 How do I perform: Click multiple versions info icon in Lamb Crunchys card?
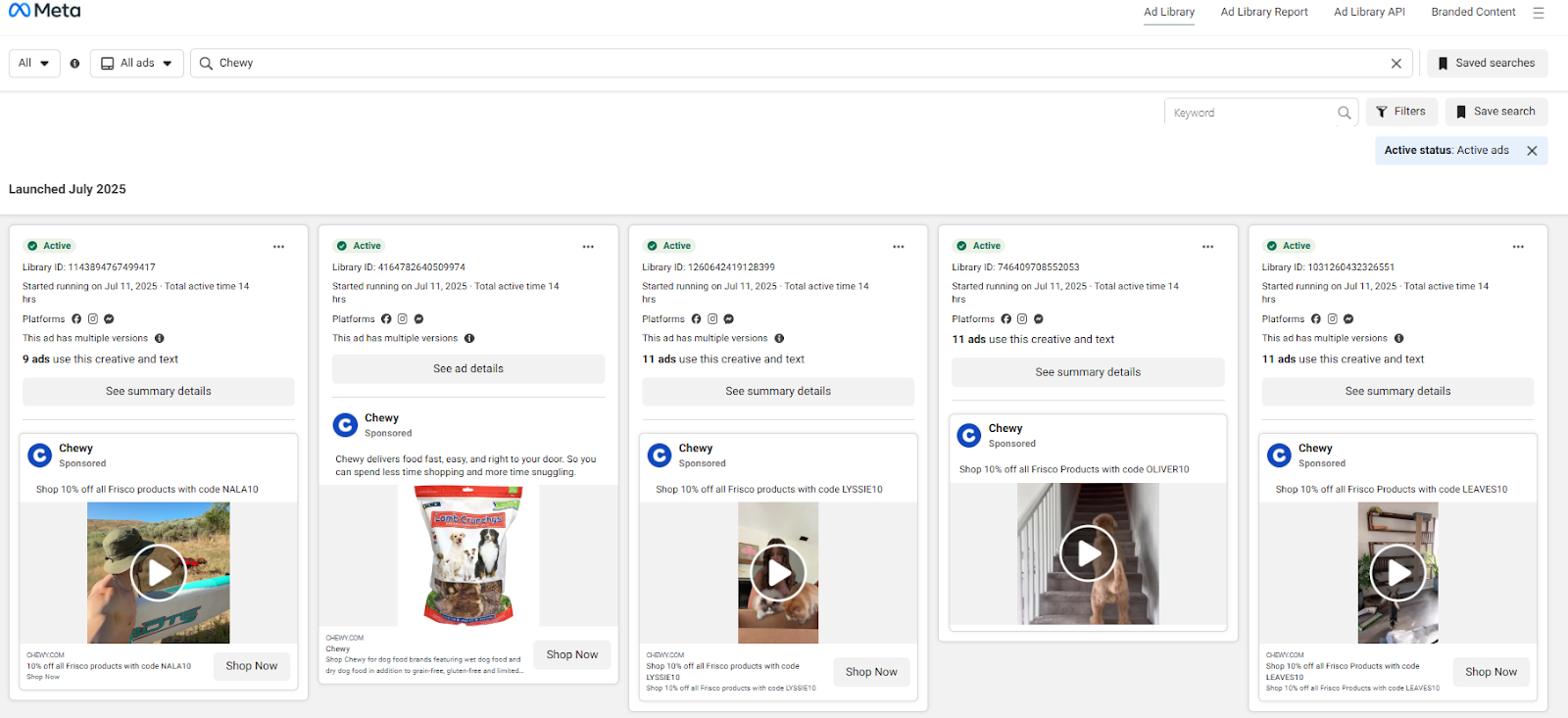pos(469,339)
